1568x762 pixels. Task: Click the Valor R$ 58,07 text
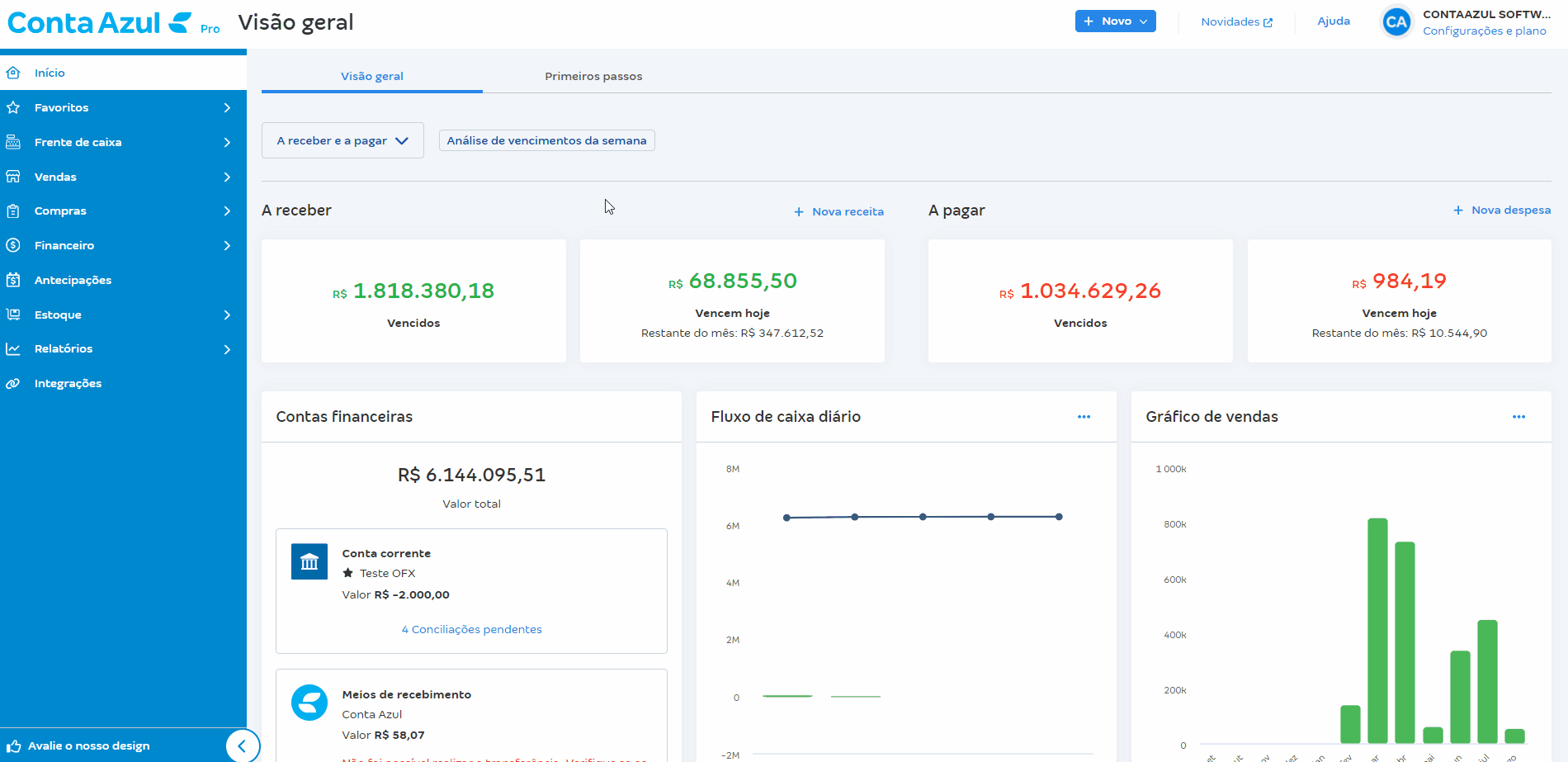coord(384,735)
